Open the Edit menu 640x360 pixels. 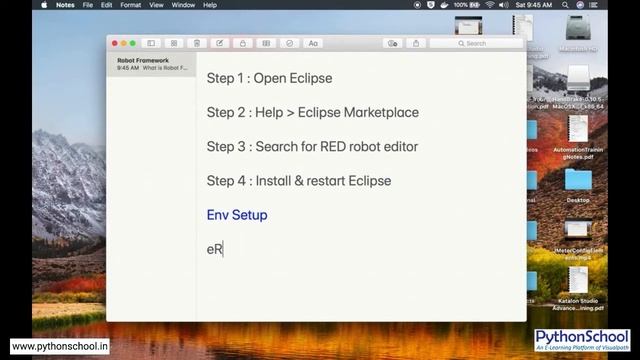[107, 5]
